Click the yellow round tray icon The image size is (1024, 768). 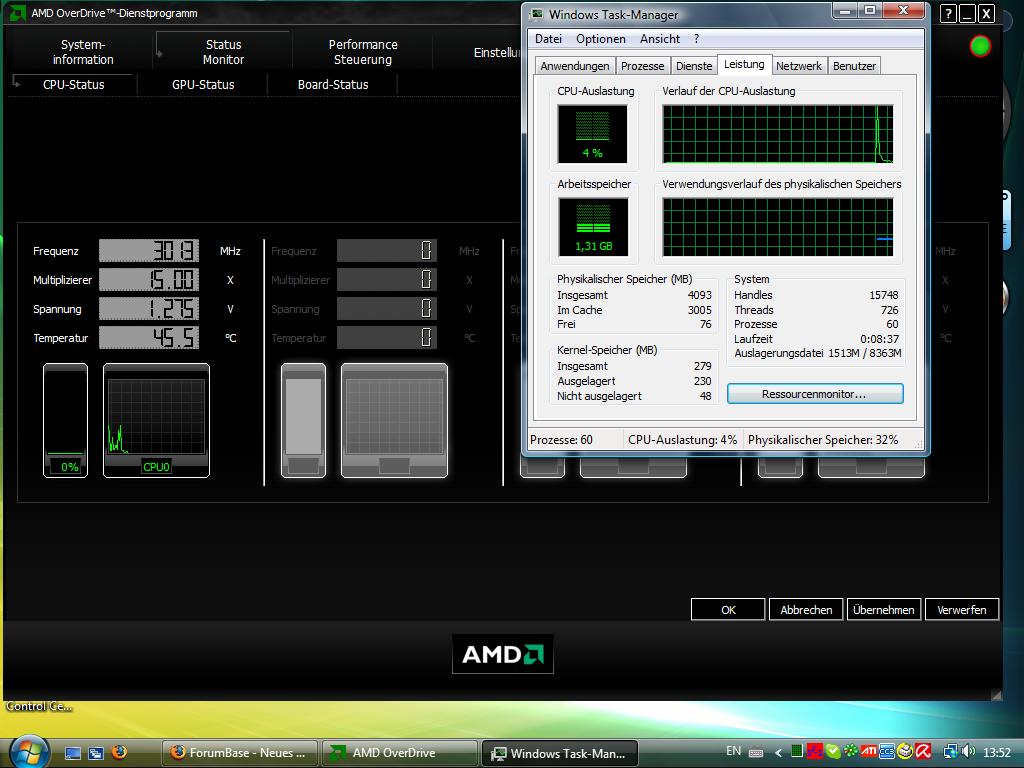pyautogui.click(x=904, y=751)
